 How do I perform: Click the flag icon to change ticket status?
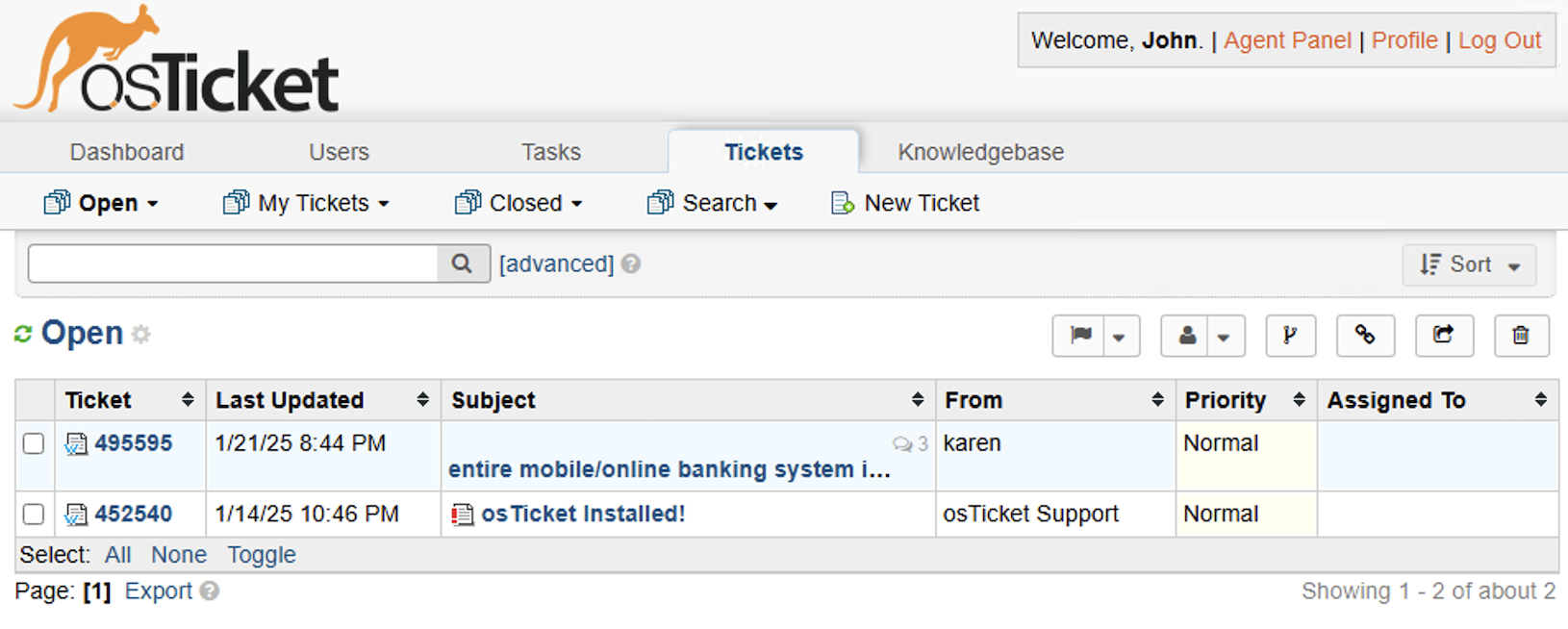(x=1081, y=336)
